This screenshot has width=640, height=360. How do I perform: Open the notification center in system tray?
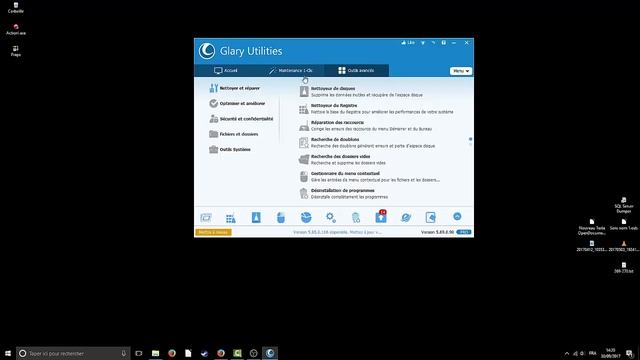(630, 353)
